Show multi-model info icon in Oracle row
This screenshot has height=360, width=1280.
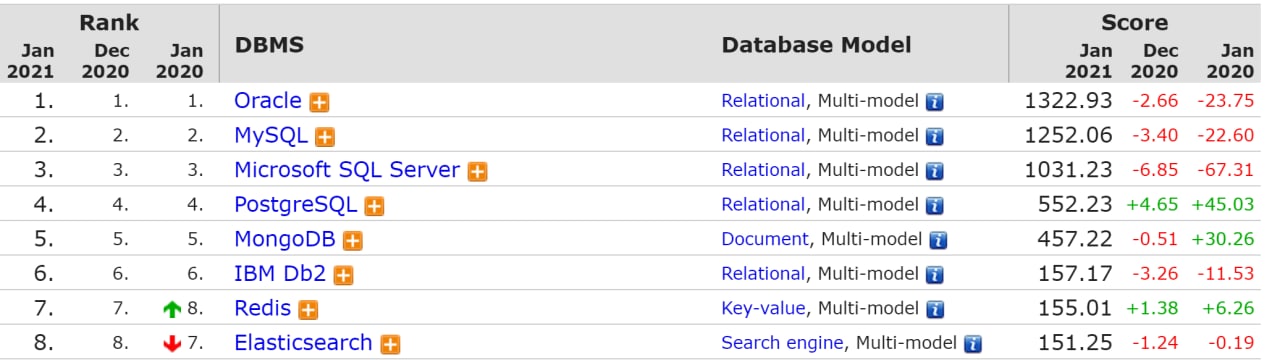pyautogui.click(x=935, y=102)
